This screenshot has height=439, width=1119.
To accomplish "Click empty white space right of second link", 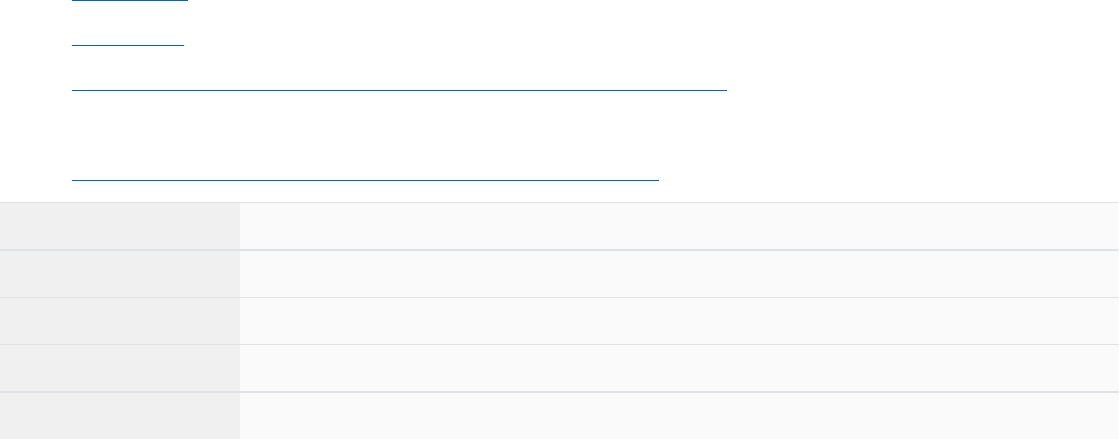I will 600,44.
